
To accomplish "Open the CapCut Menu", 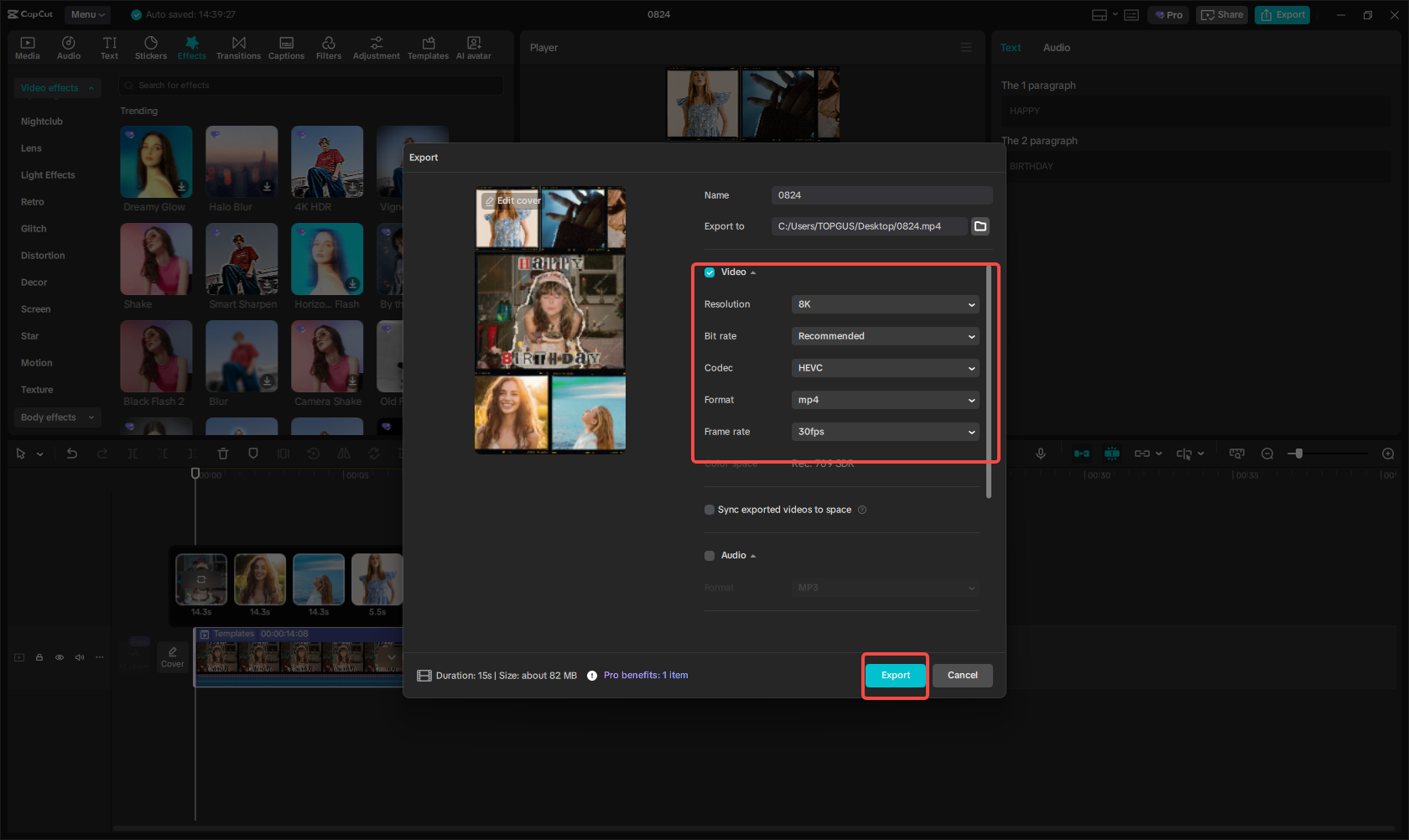I will pyautogui.click(x=87, y=14).
